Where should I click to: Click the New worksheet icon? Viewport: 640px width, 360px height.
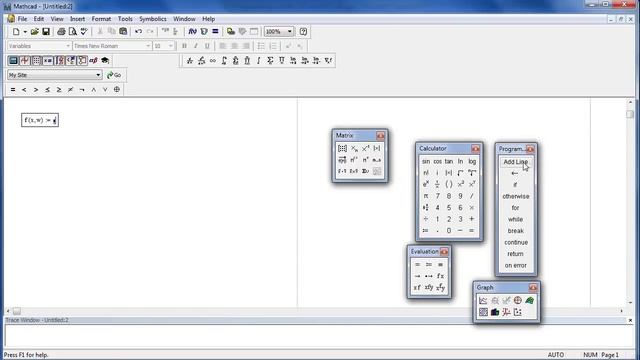[x=16, y=31]
